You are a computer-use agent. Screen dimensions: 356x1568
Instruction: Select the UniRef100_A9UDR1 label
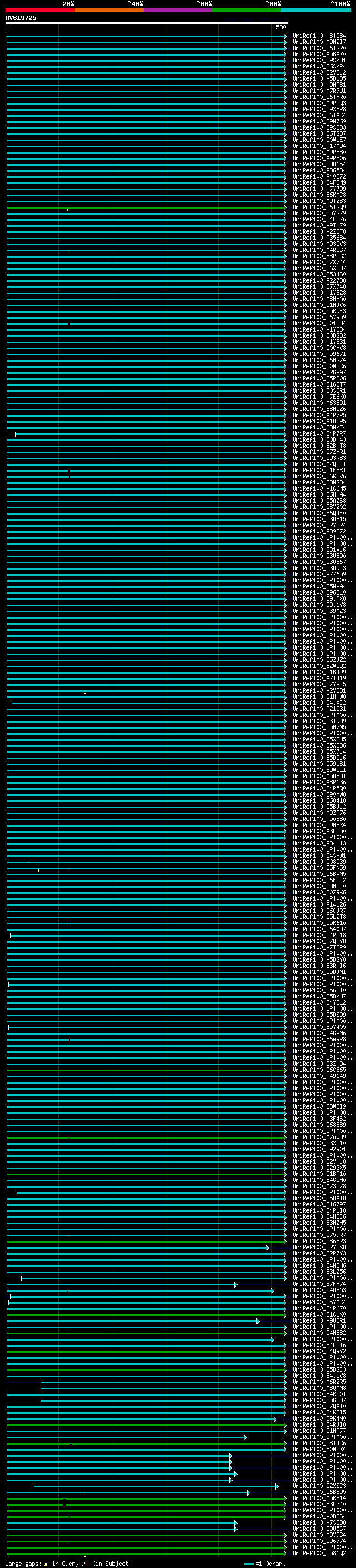[319, 1320]
